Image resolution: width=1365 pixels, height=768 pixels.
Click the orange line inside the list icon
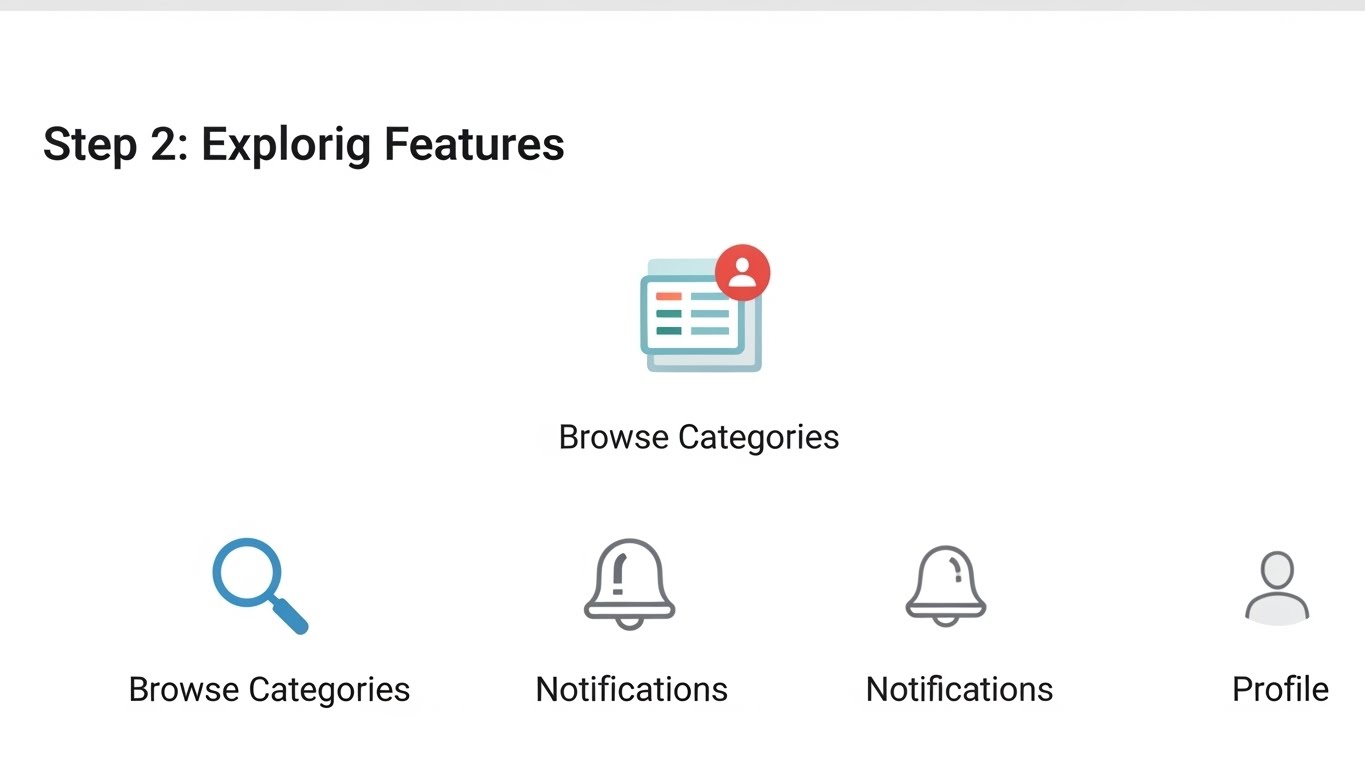pyautogui.click(x=668, y=296)
